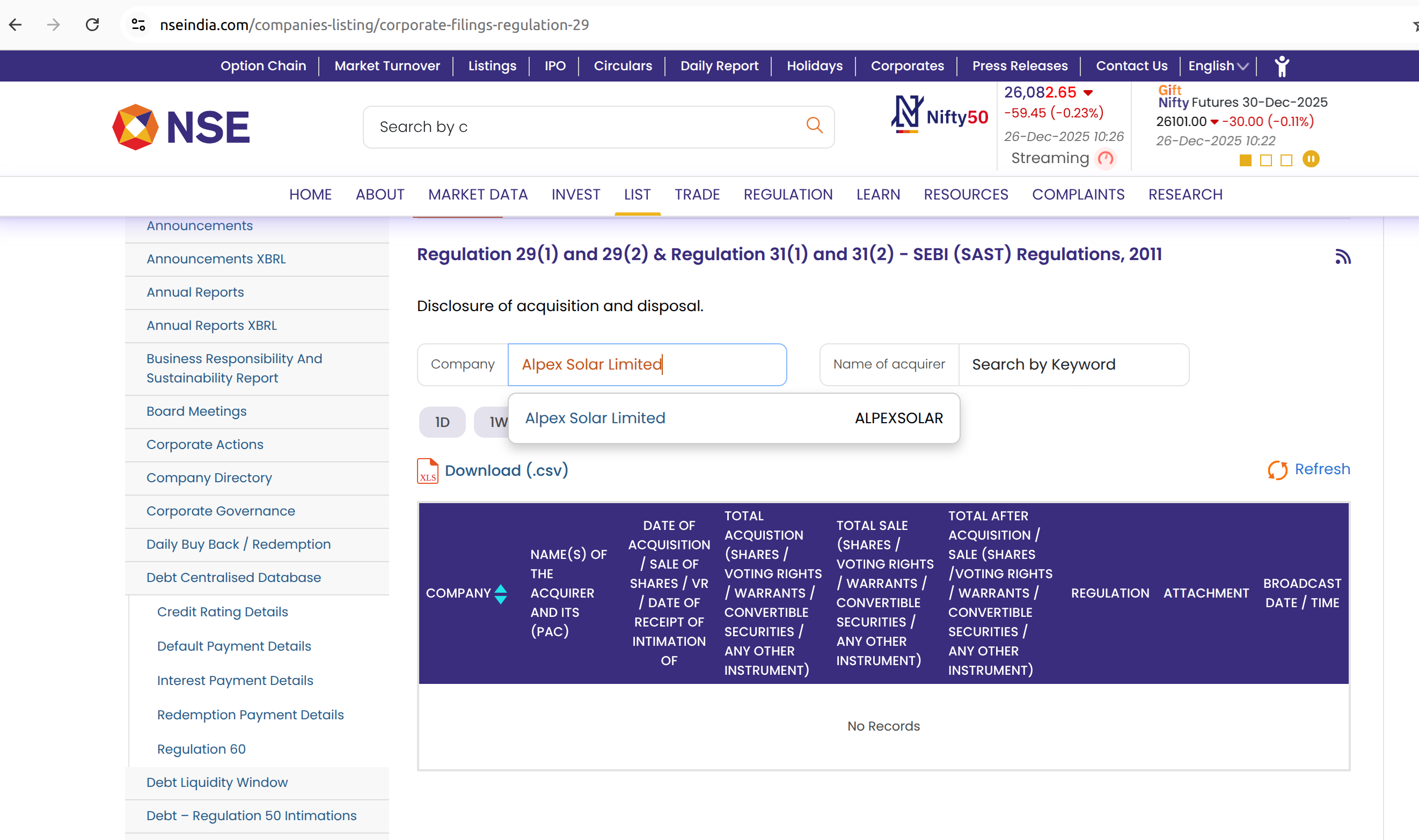Click the XLS download file icon

tap(428, 471)
